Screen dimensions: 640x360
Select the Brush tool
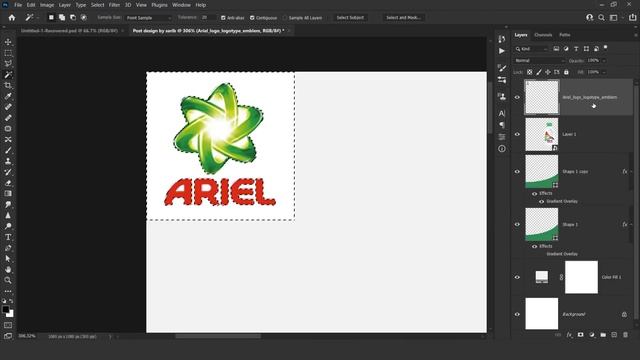click(8, 150)
